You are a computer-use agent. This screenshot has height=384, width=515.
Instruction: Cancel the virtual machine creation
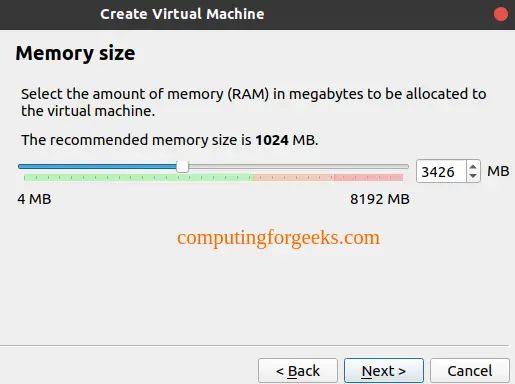tap(470, 371)
